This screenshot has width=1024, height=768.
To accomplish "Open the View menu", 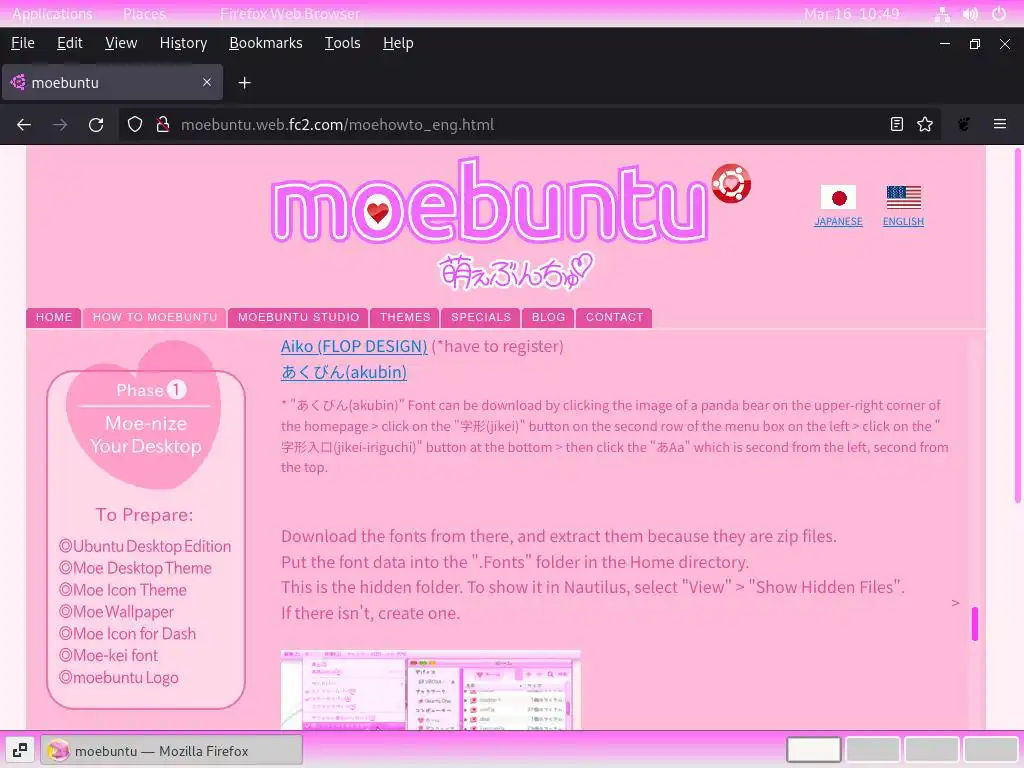I will pos(121,43).
